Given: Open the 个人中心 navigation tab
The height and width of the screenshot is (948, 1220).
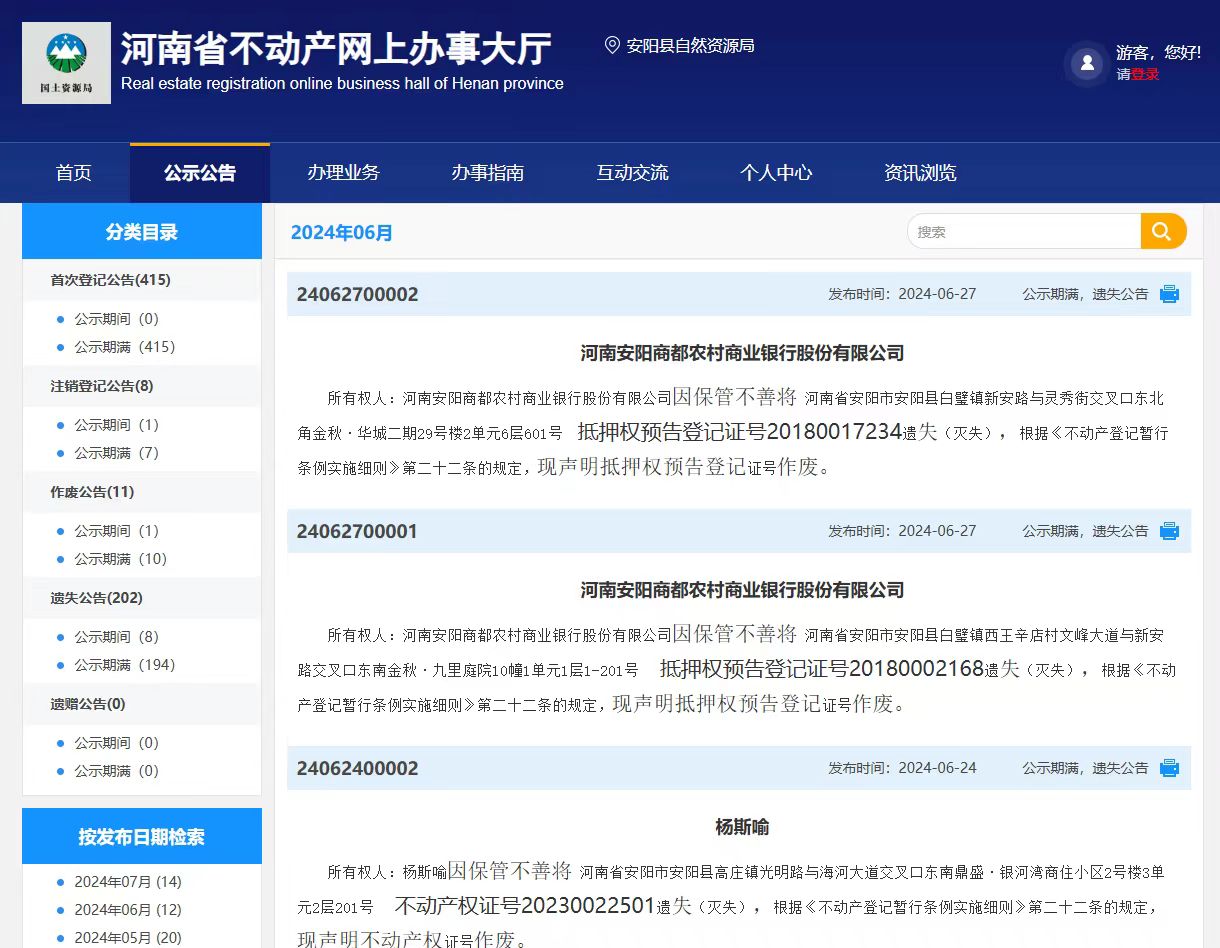Looking at the screenshot, I should [776, 173].
